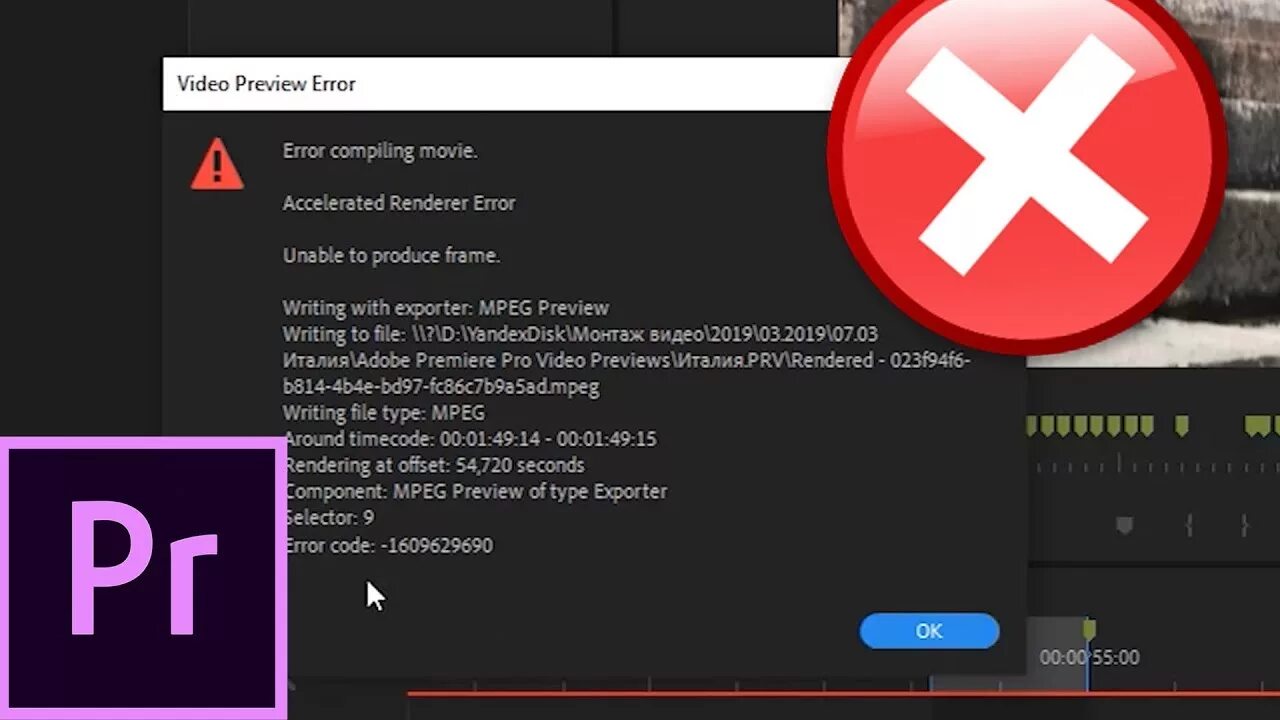Click the Video Preview Error title bar

tap(500, 84)
